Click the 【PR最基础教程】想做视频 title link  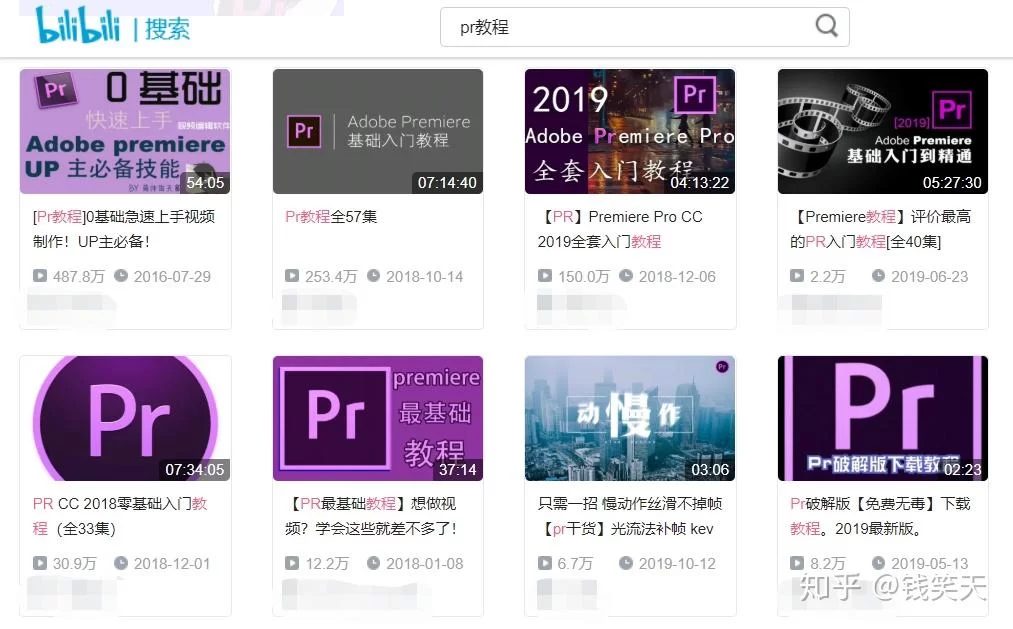point(372,515)
